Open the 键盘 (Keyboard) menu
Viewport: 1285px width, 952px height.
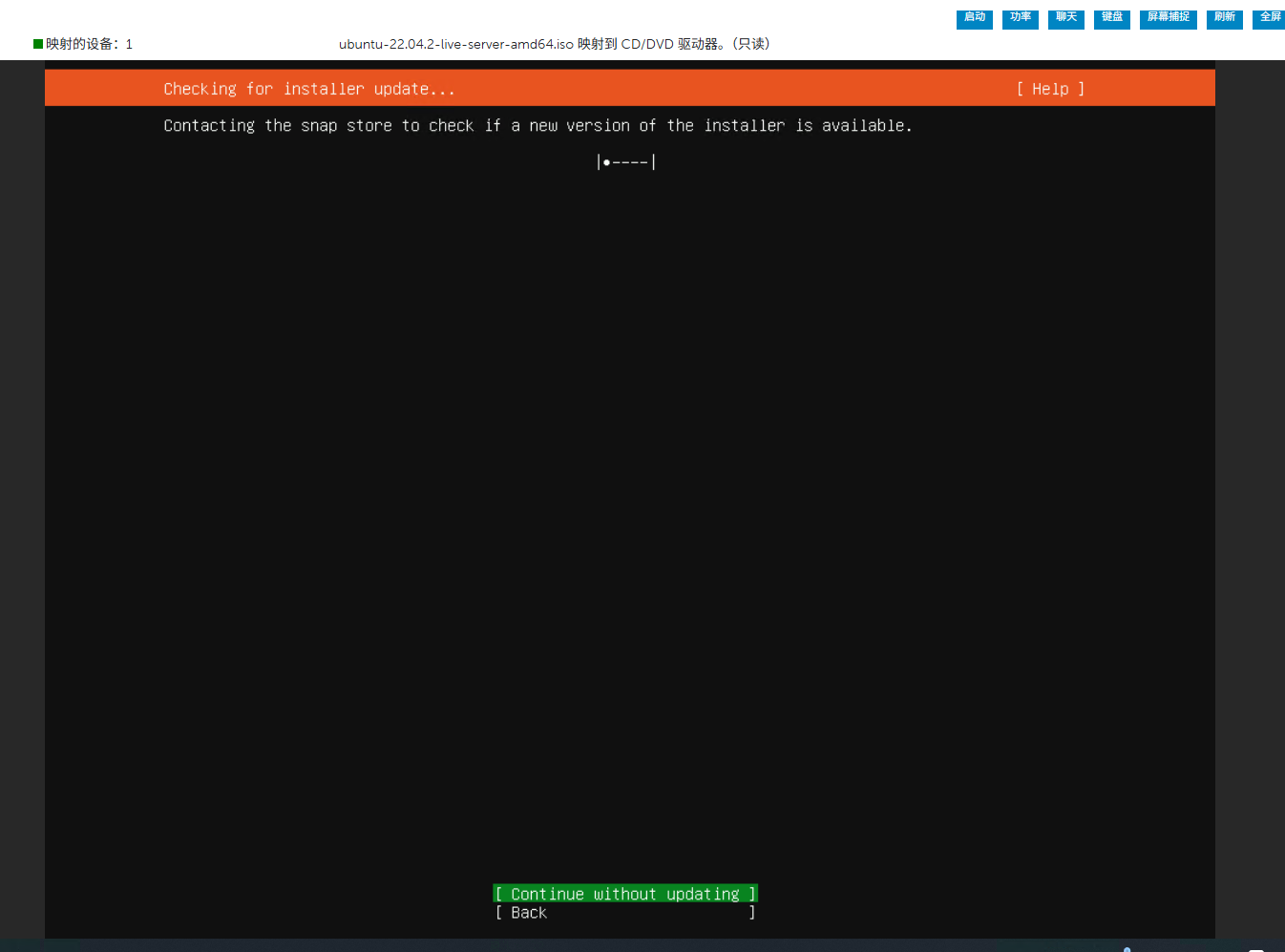(x=1111, y=18)
